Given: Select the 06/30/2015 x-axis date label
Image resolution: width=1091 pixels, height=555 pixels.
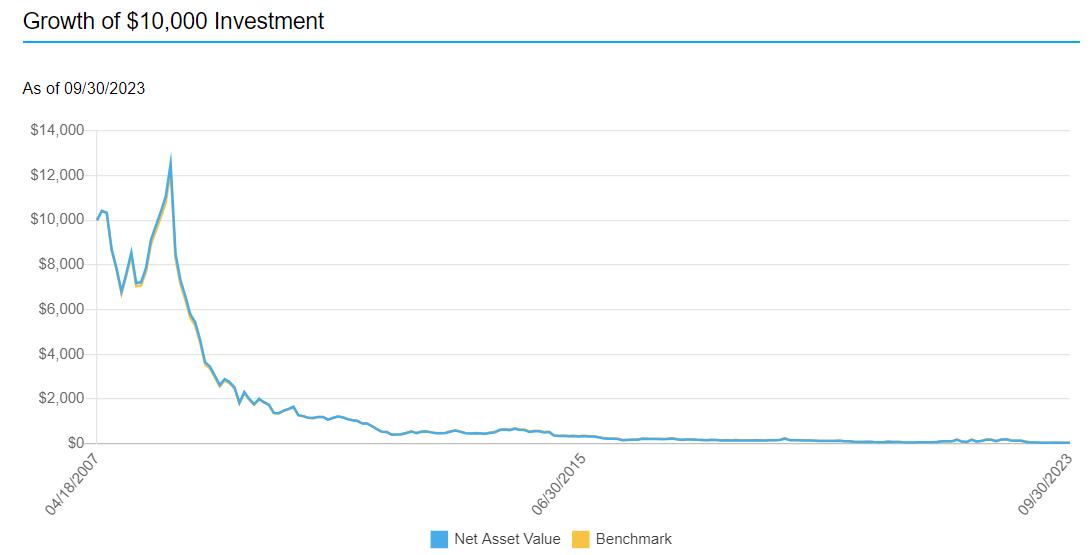Looking at the screenshot, I should [560, 485].
